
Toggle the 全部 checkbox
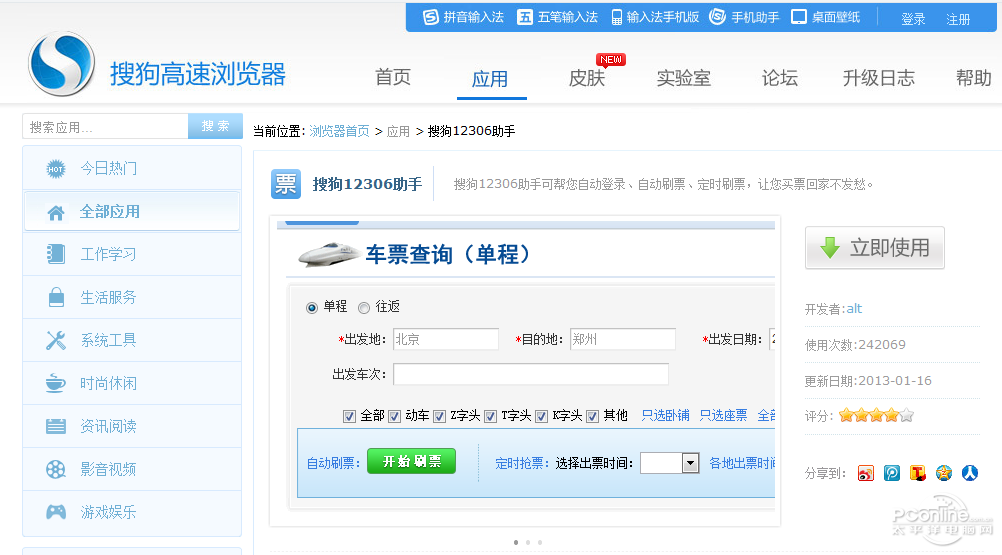point(349,416)
